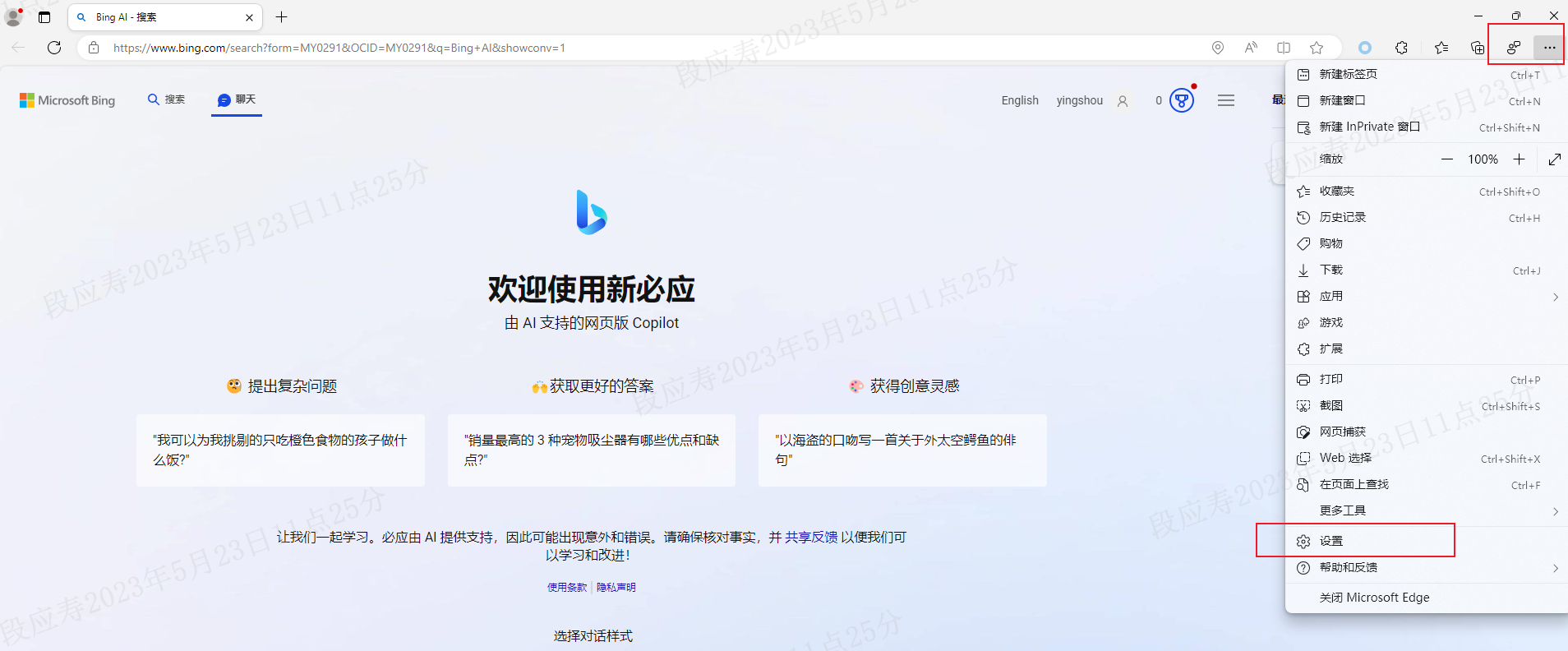Click the pirate haiku suggestion card
This screenshot has width=1568, height=651.
click(902, 450)
